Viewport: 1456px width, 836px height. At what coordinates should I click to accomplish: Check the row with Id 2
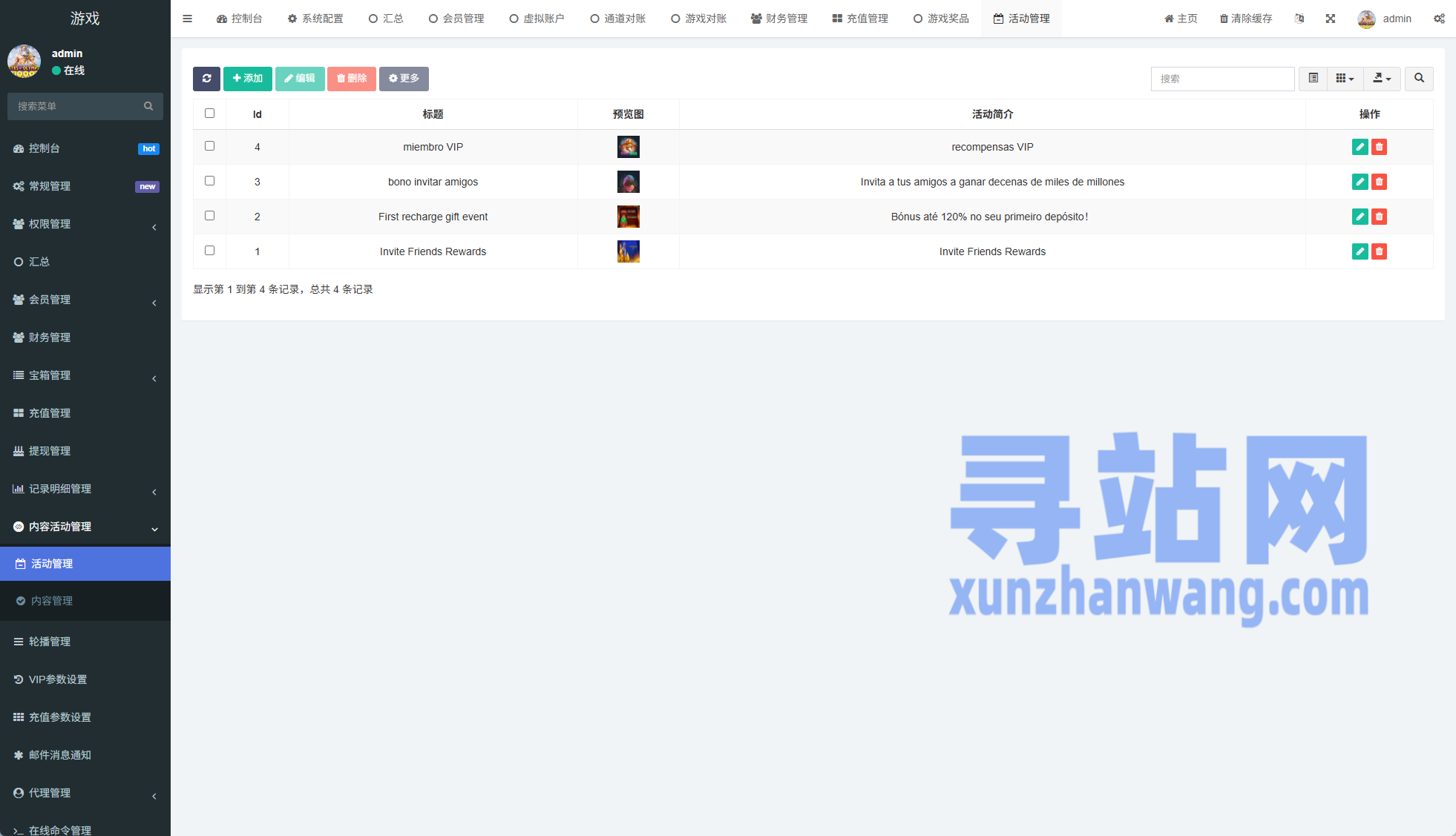pyautogui.click(x=209, y=216)
